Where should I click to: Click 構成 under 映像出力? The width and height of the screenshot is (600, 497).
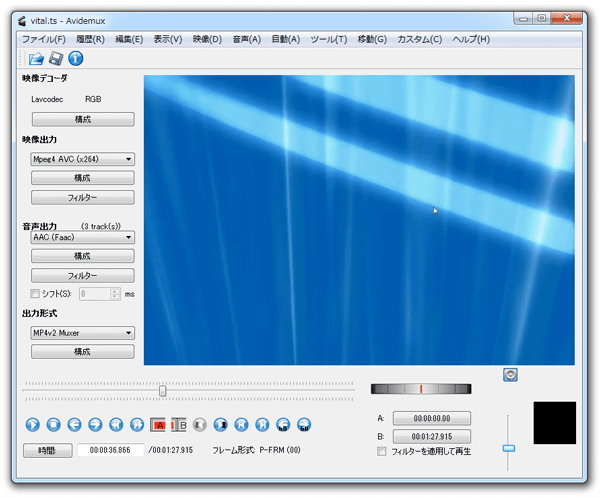tap(83, 178)
